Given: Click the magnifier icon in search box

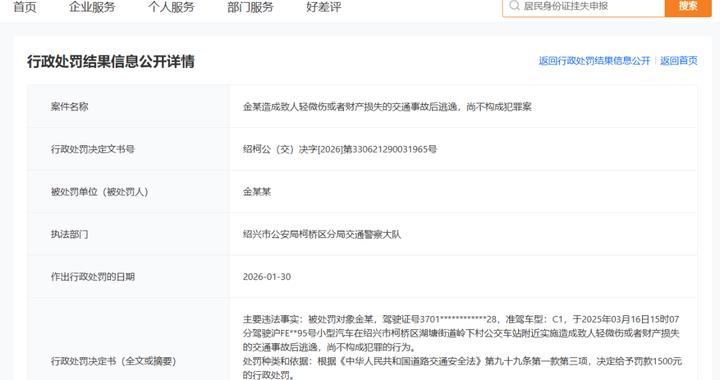Looking at the screenshot, I should [x=514, y=6].
